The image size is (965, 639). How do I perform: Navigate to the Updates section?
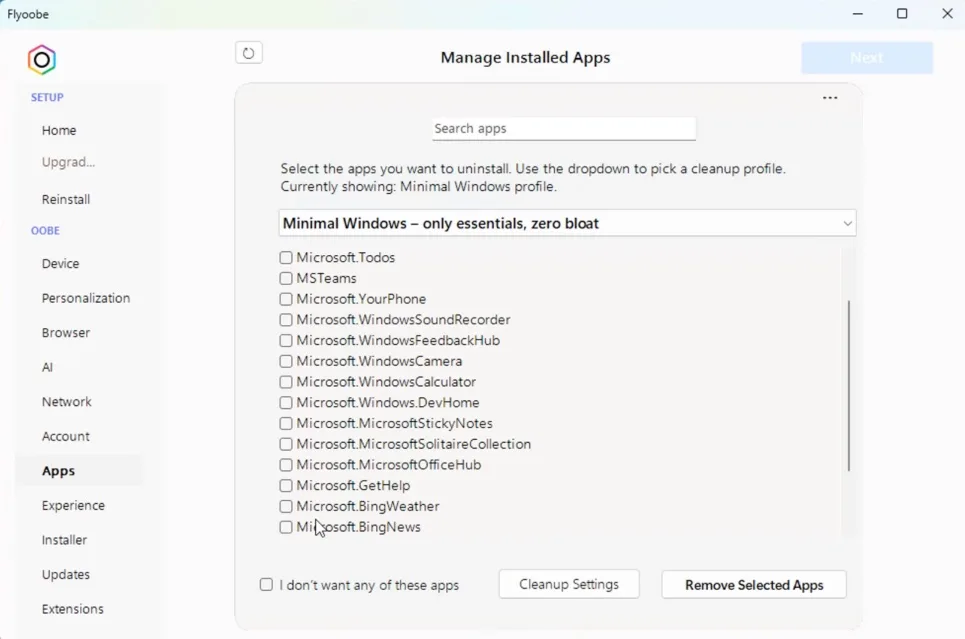click(66, 574)
